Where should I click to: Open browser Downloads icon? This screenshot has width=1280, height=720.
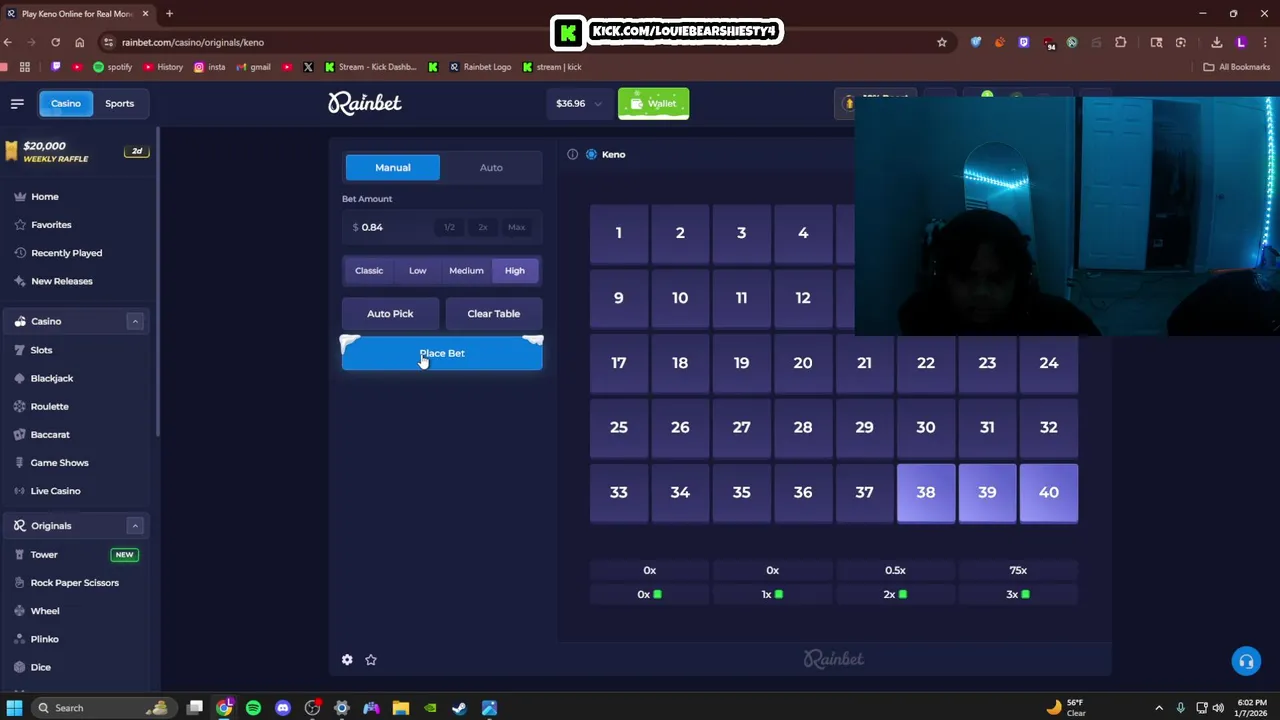[1216, 42]
